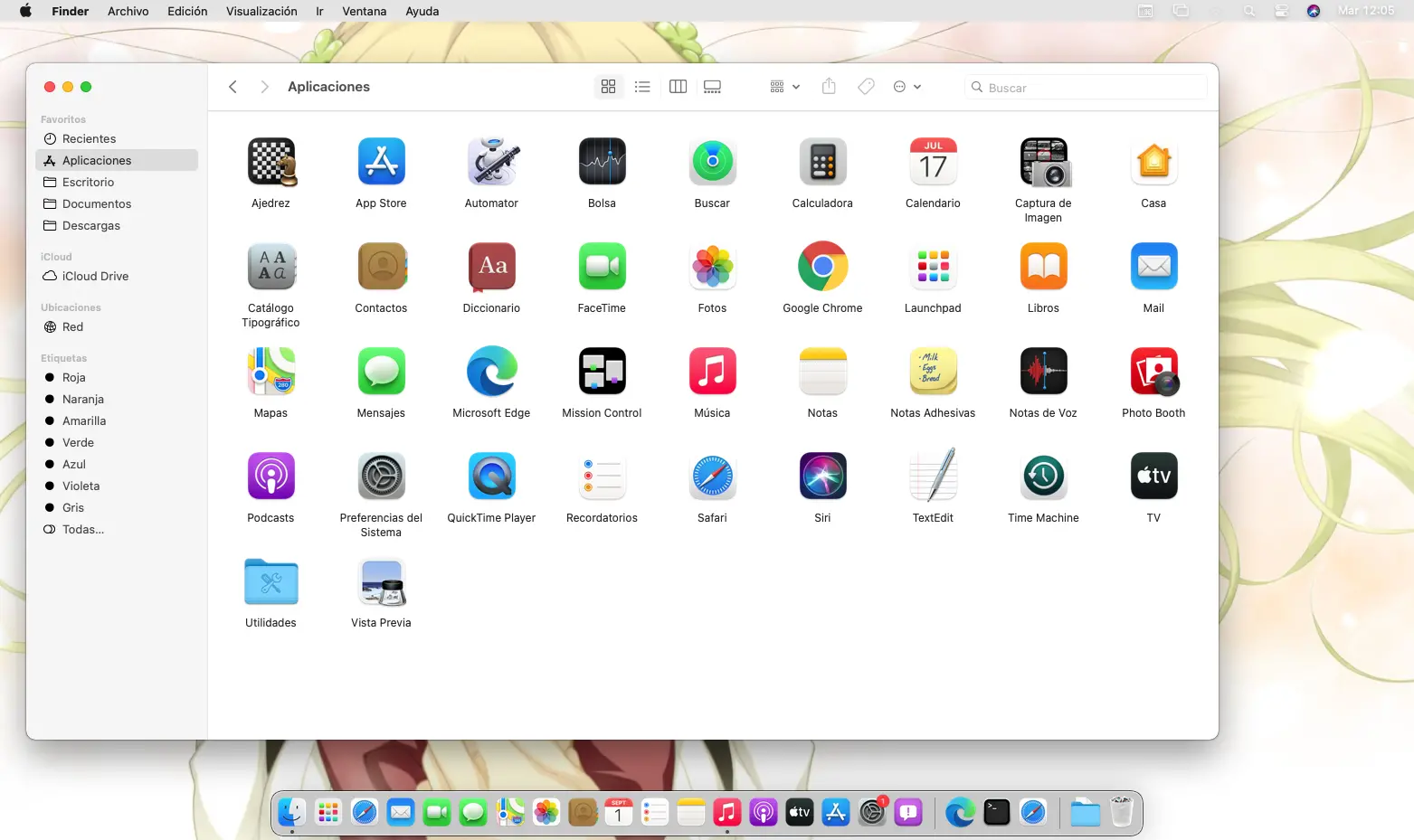Select the Launchpad app icon in Finder
This screenshot has height=840, width=1414.
[933, 267]
